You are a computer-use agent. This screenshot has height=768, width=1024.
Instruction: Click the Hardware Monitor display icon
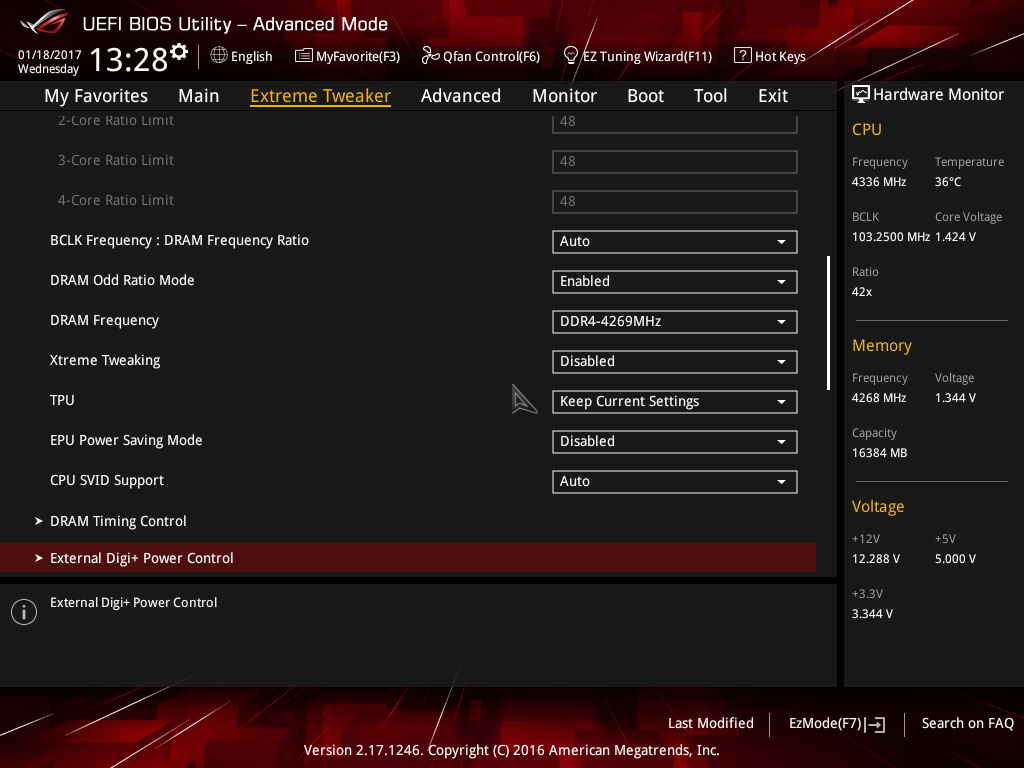861,94
